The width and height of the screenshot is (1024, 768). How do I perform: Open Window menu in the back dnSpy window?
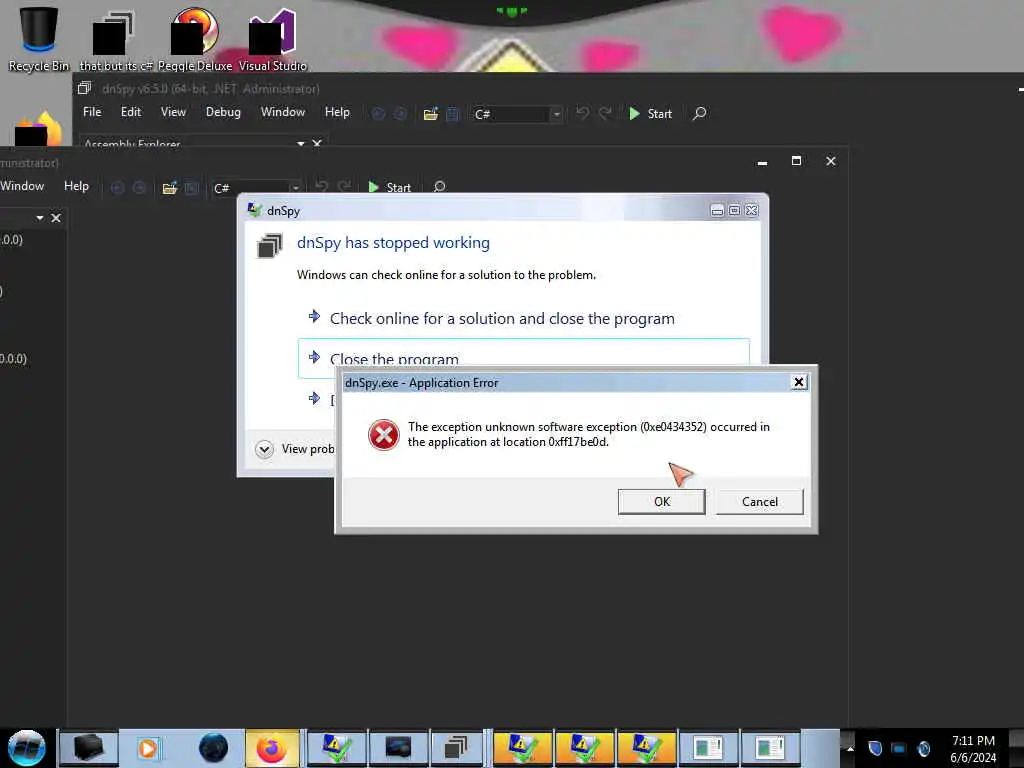[283, 112]
